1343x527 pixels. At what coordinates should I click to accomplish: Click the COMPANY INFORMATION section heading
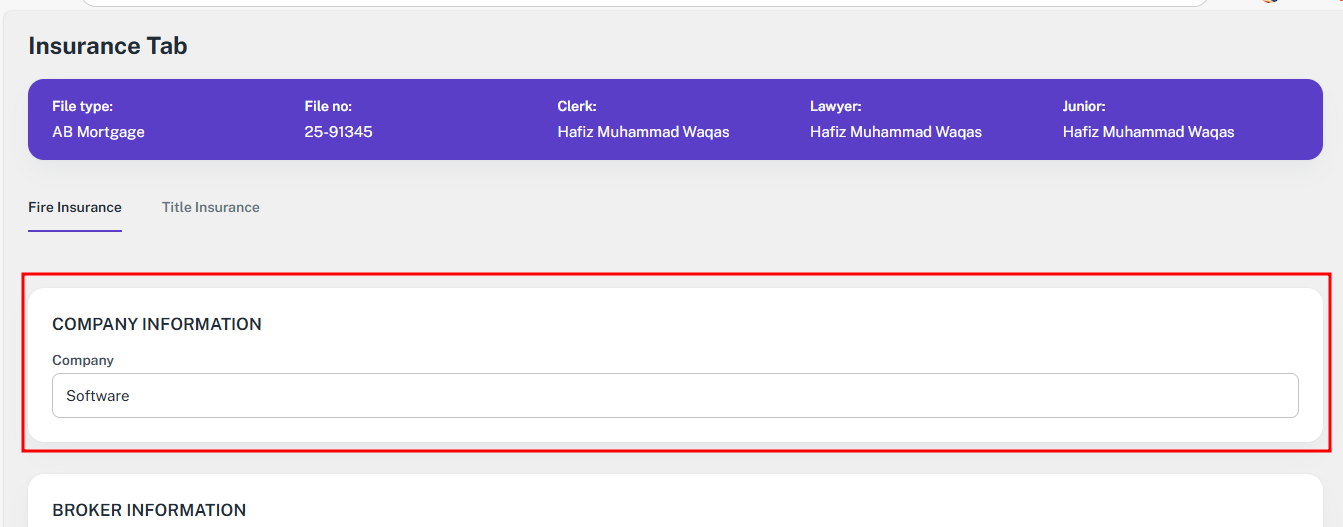click(157, 324)
